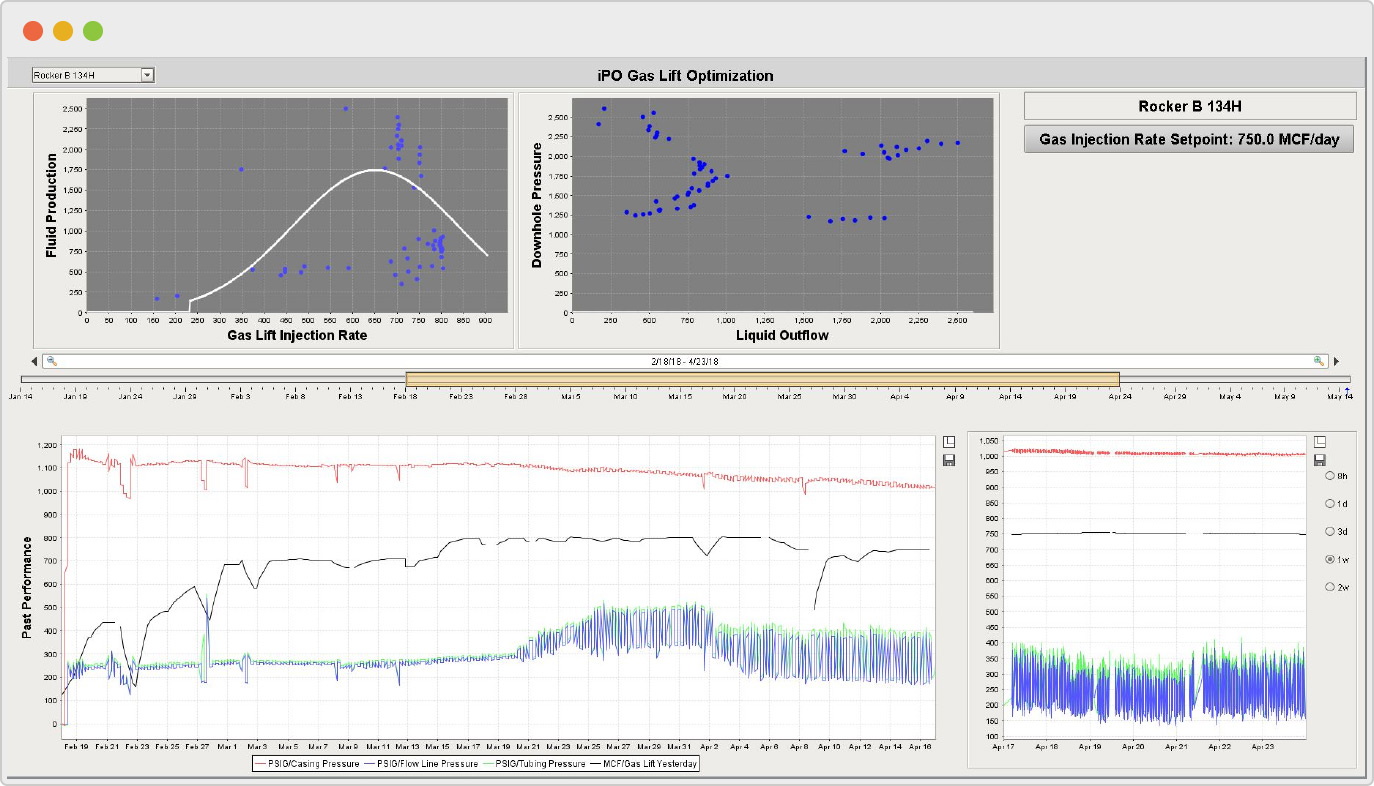Select the 8h time range option
The width and height of the screenshot is (1374, 786).
[1331, 475]
